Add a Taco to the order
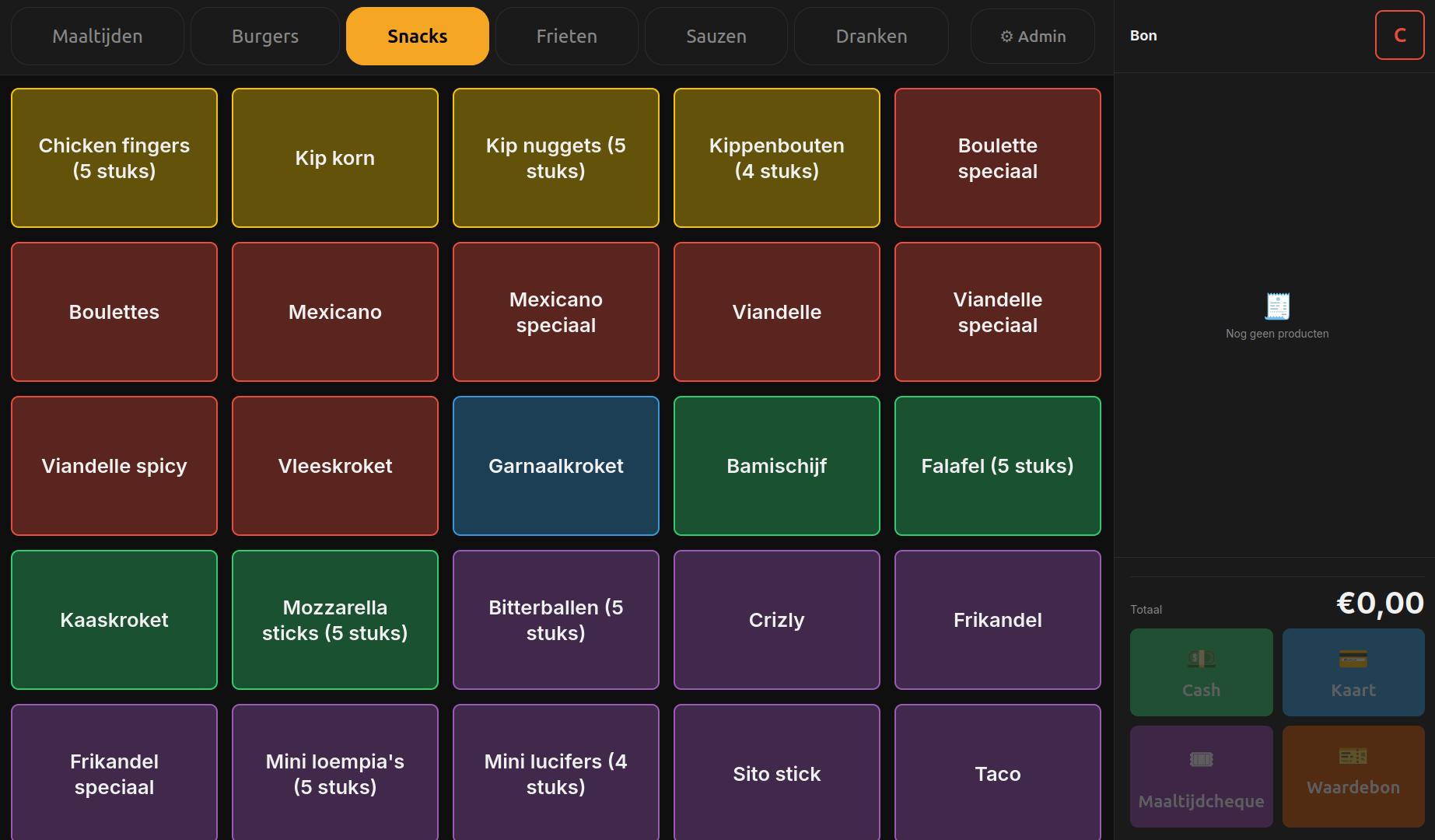 pyautogui.click(x=998, y=772)
